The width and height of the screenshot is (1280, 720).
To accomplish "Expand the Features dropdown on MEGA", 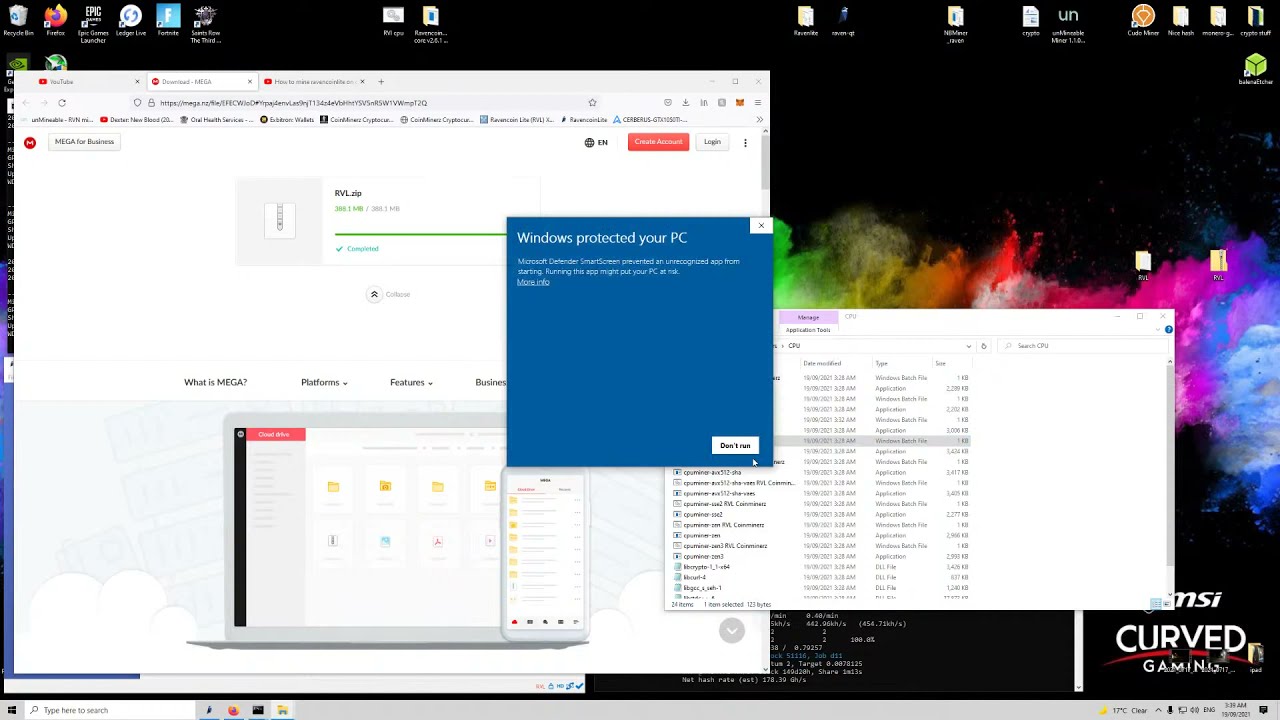I will [411, 382].
